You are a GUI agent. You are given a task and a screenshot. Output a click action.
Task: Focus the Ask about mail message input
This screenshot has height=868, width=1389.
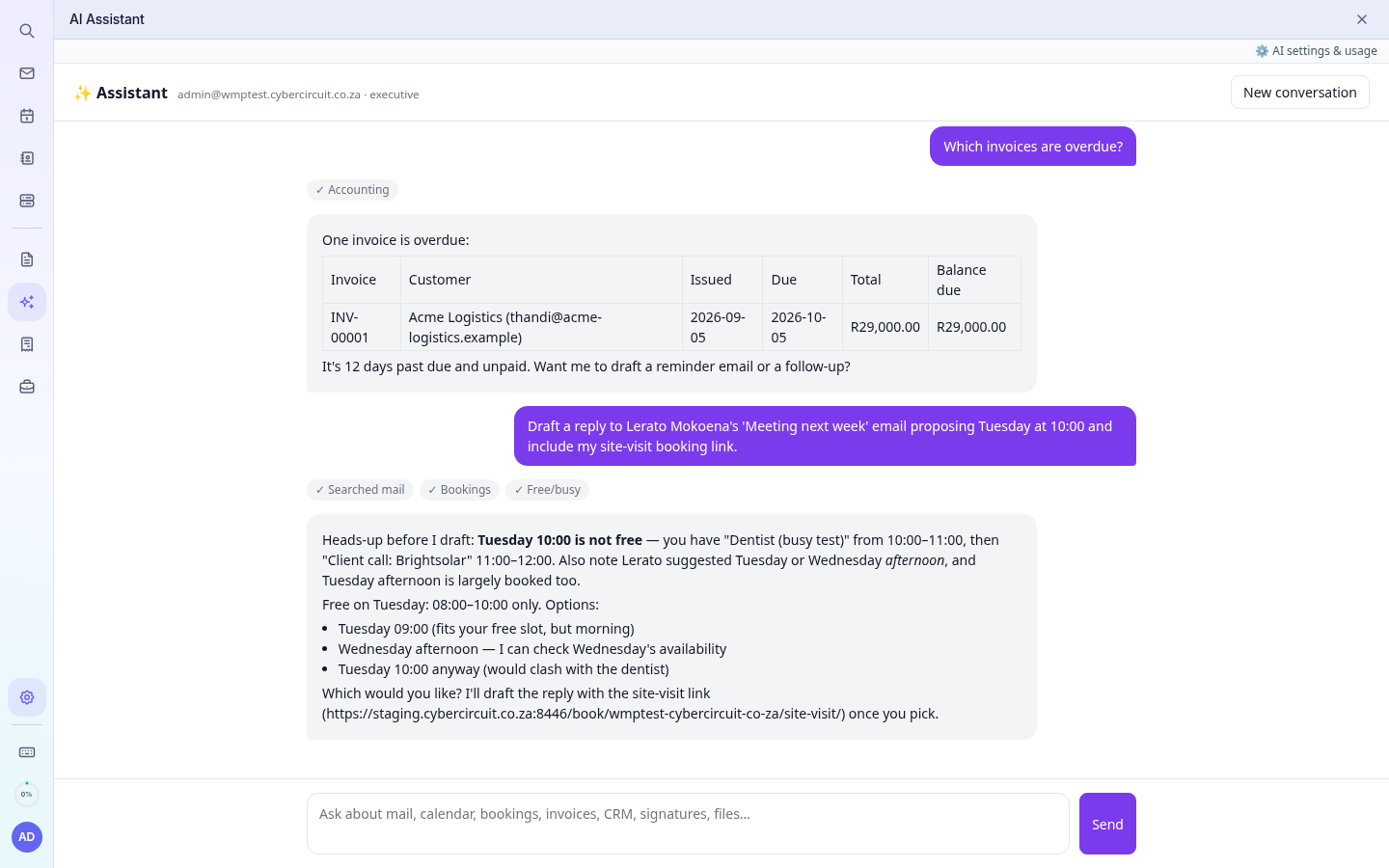pos(688,824)
